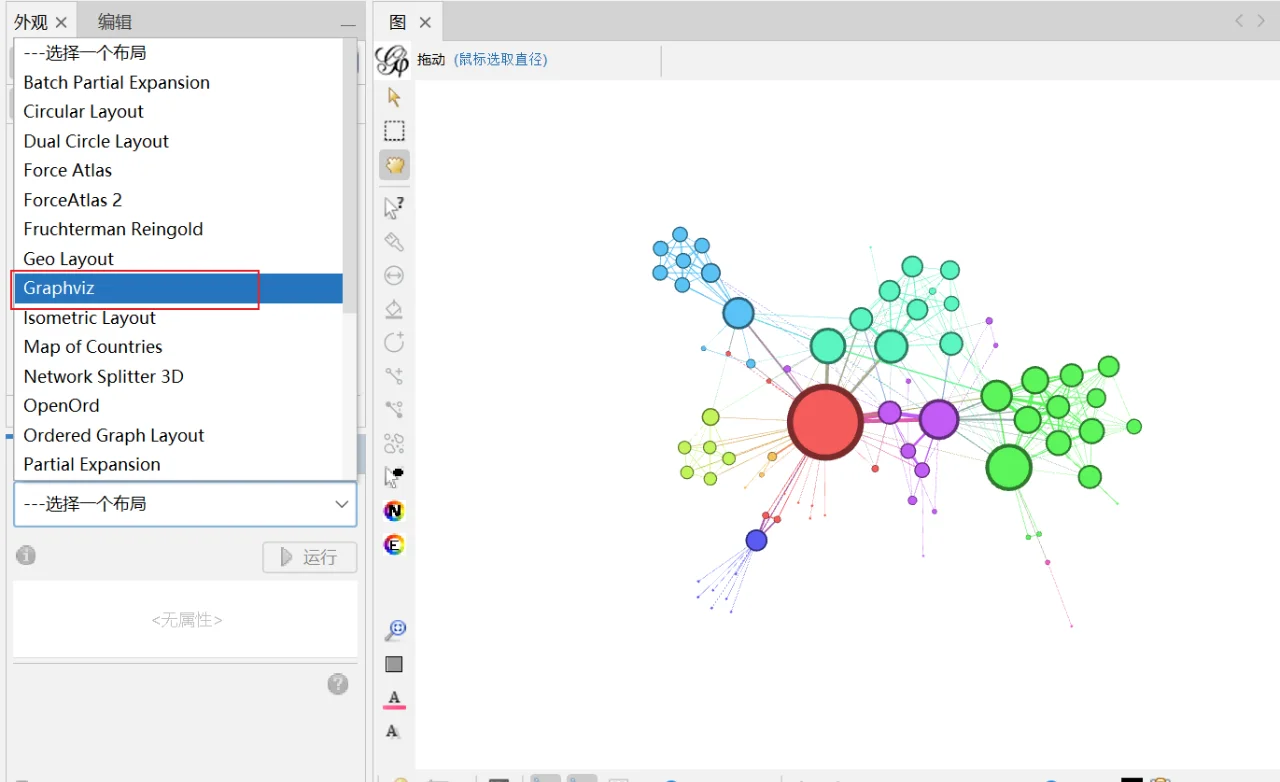Click the center on graph magnifier

[x=395, y=631]
